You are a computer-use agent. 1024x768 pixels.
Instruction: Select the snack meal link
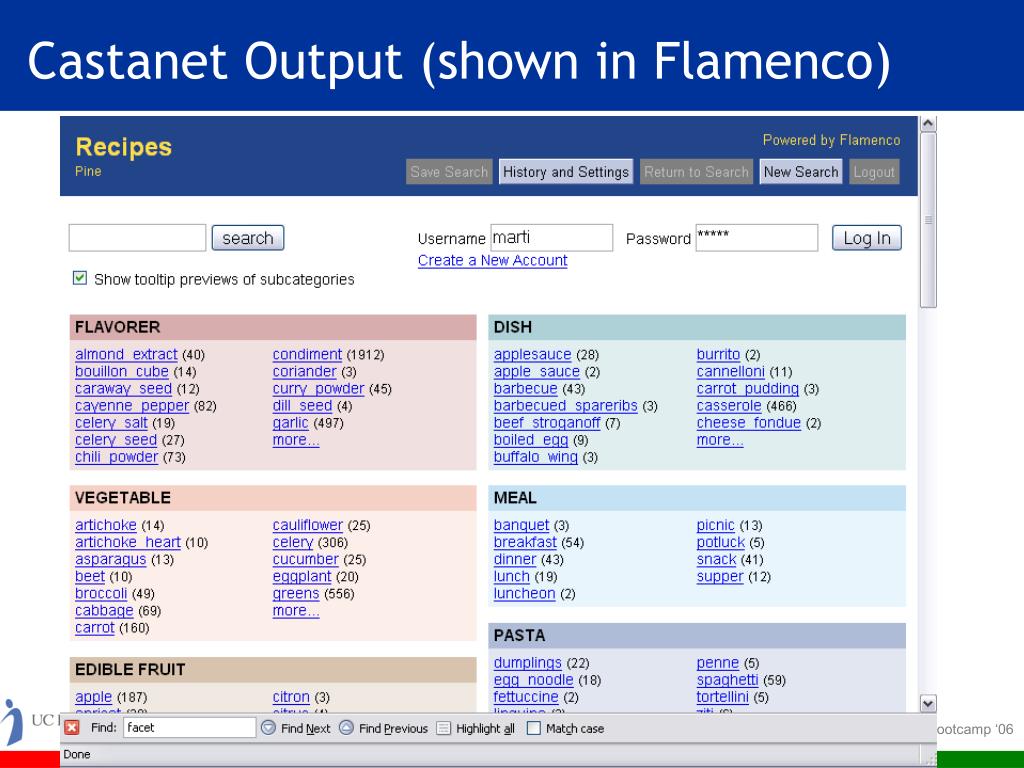716,560
